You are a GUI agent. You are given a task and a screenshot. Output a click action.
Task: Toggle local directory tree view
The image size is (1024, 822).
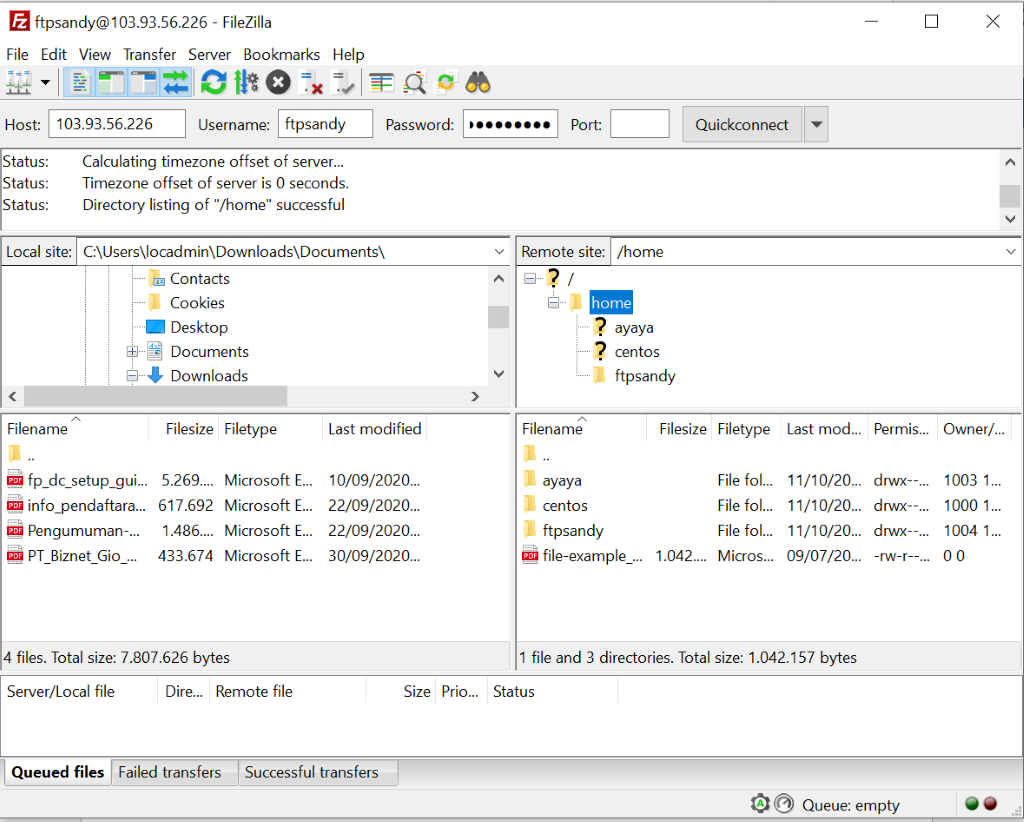tap(112, 83)
